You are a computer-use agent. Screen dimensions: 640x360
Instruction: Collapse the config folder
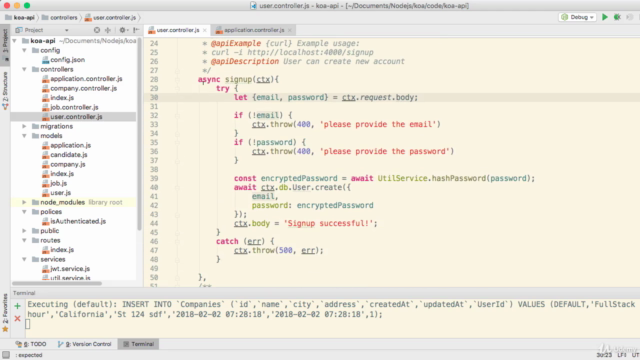(24, 51)
